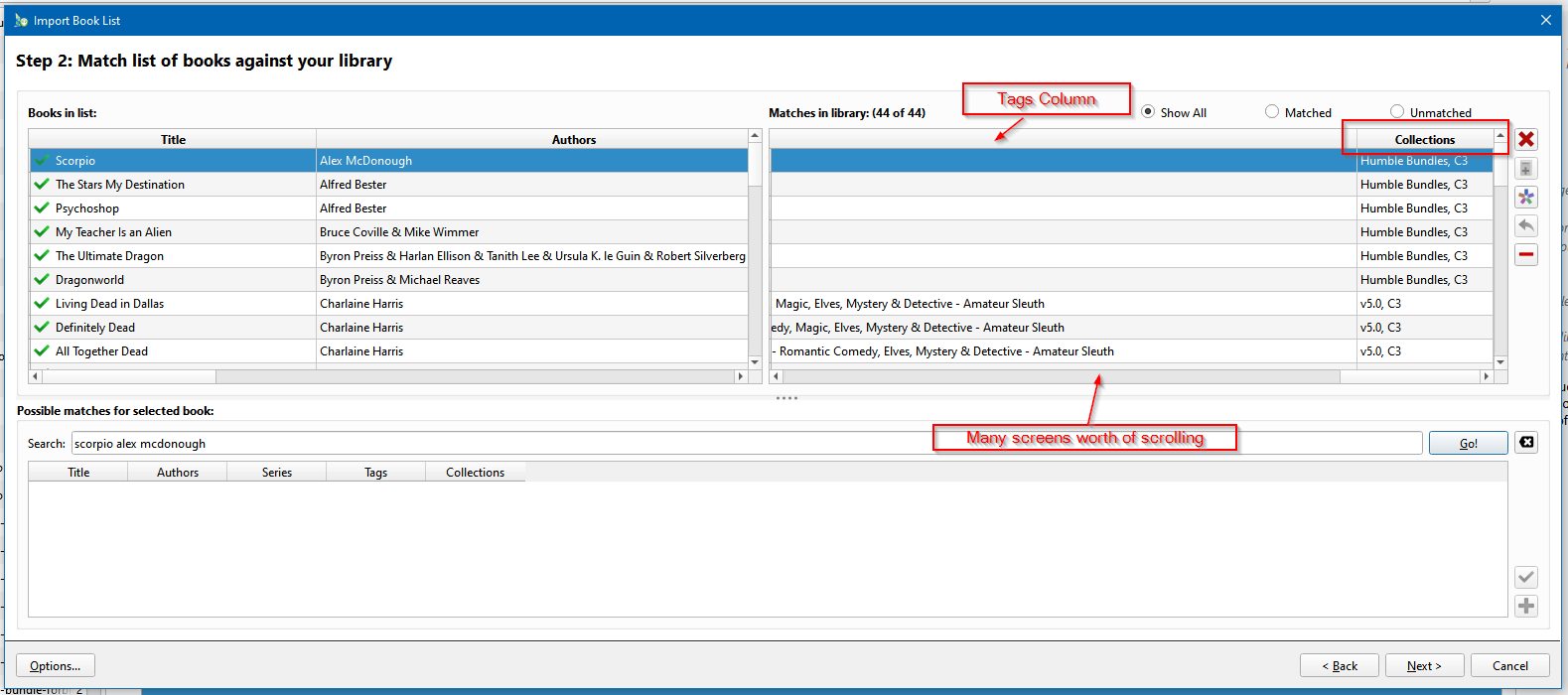Image resolution: width=1568 pixels, height=695 pixels.
Task: Sort book list by Authors column header
Action: (x=574, y=140)
